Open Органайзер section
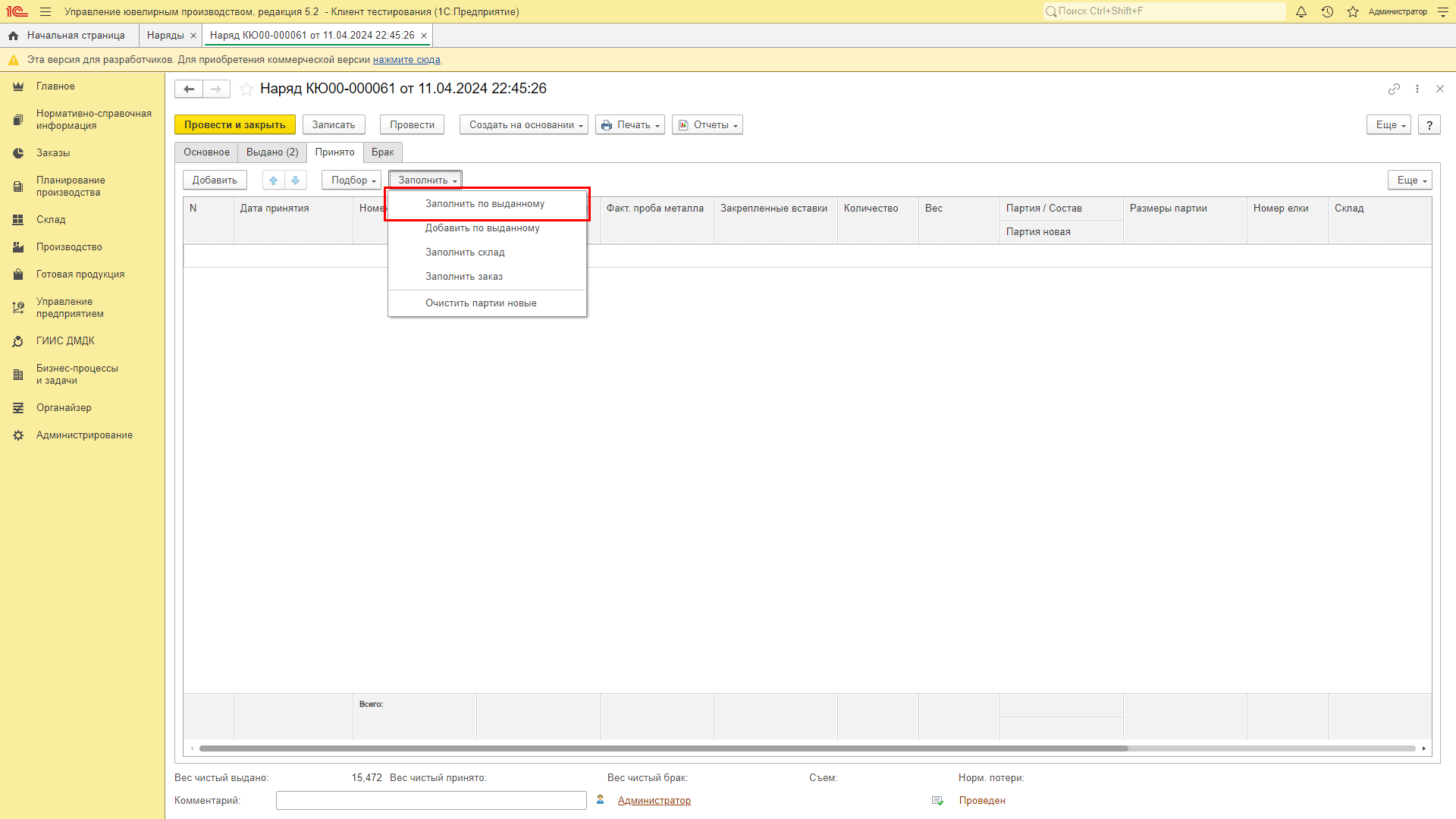Viewport: 1456px width, 819px height. click(x=64, y=408)
